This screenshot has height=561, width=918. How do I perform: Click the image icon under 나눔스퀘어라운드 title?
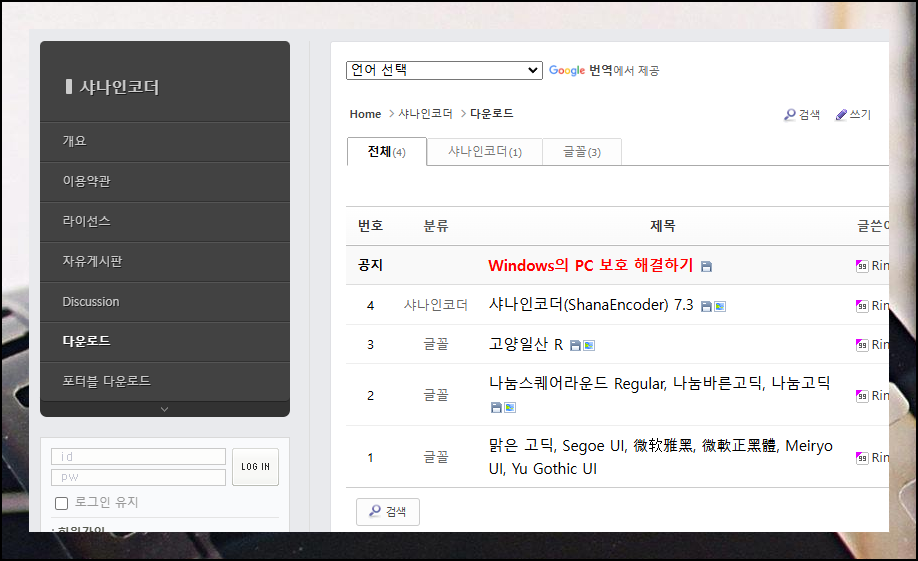(x=510, y=408)
